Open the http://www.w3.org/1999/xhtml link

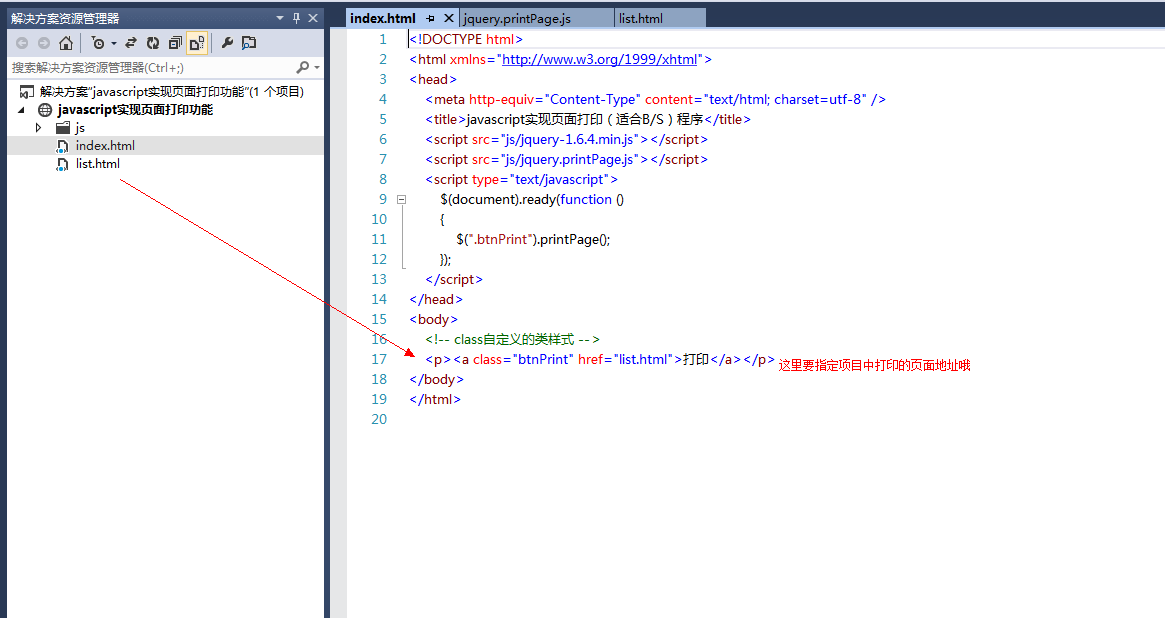(600, 59)
